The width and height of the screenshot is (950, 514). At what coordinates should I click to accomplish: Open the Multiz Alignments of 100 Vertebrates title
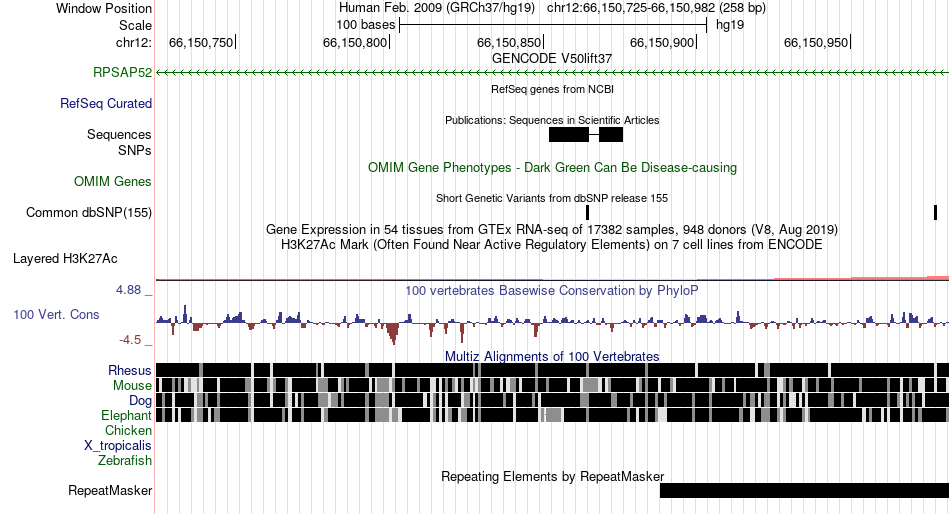pyautogui.click(x=552, y=356)
